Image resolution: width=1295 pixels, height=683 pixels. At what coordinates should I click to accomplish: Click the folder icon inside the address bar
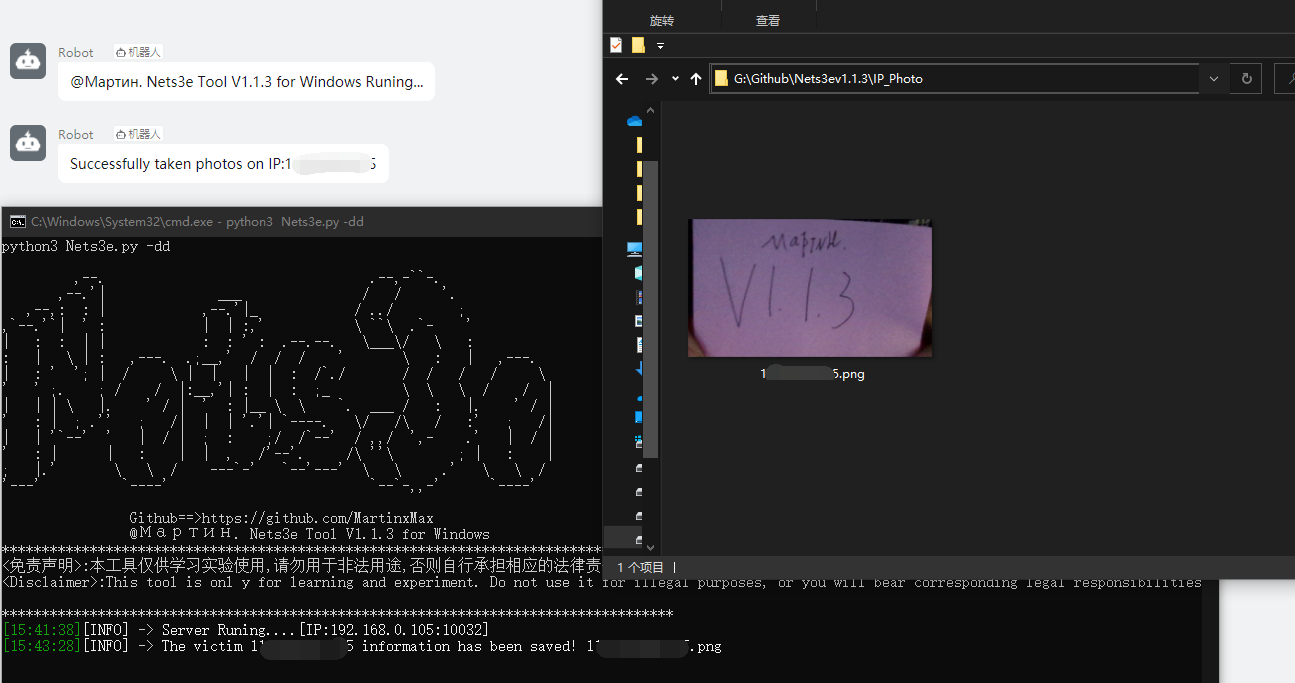point(721,78)
